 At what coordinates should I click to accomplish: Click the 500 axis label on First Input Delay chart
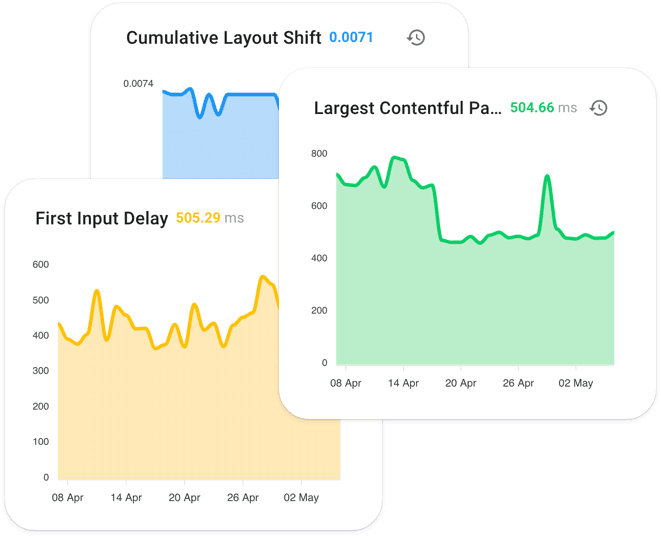pos(40,300)
